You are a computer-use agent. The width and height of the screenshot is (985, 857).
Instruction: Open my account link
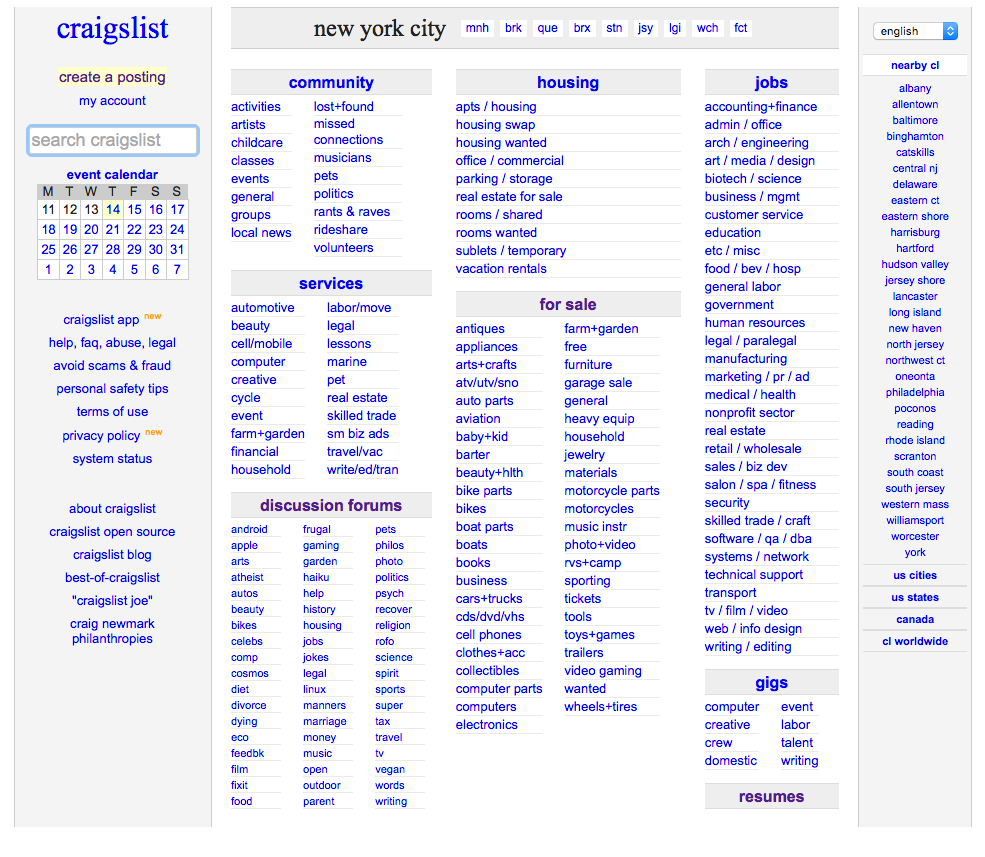click(x=112, y=101)
